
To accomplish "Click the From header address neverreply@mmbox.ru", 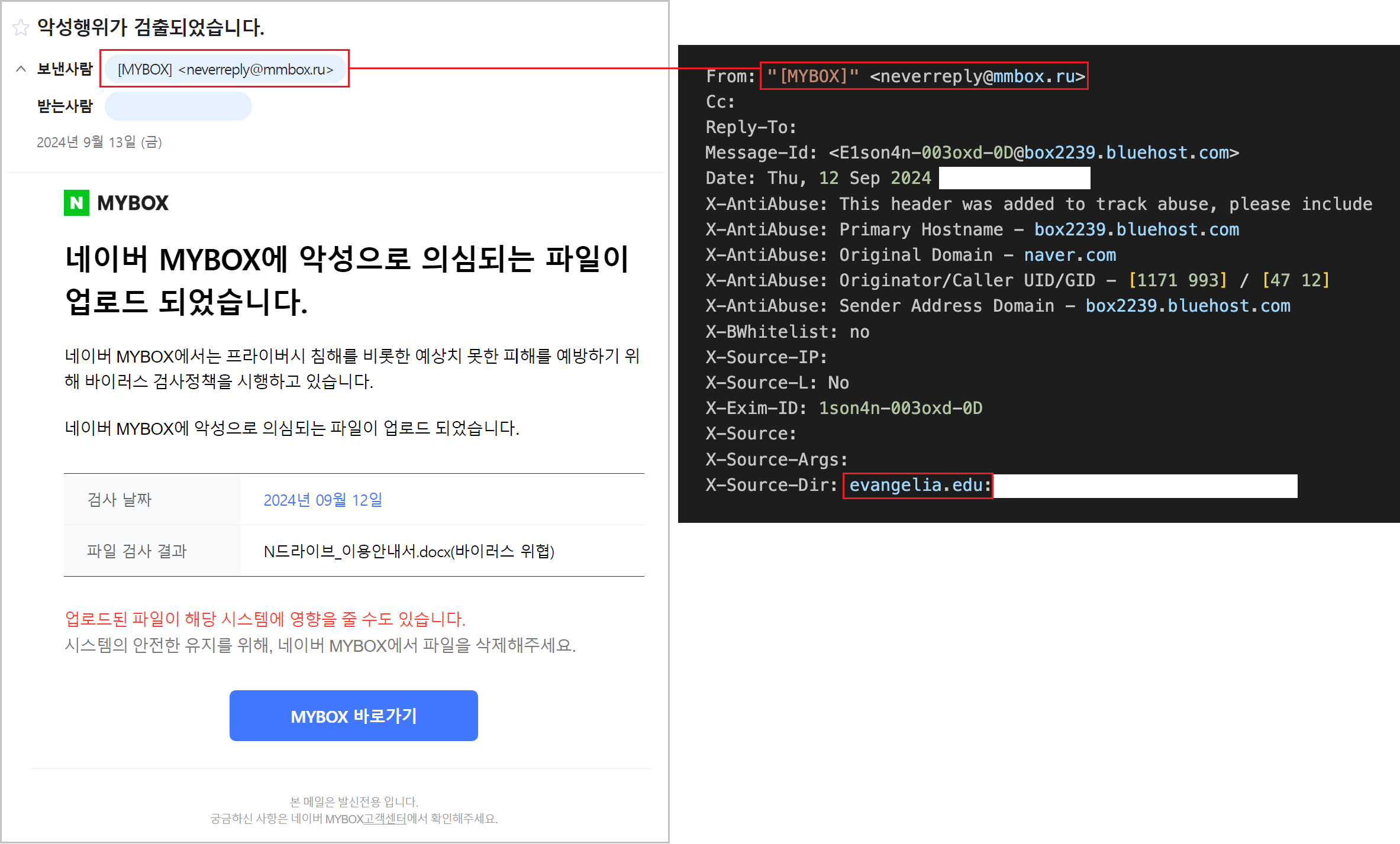I will (x=978, y=76).
